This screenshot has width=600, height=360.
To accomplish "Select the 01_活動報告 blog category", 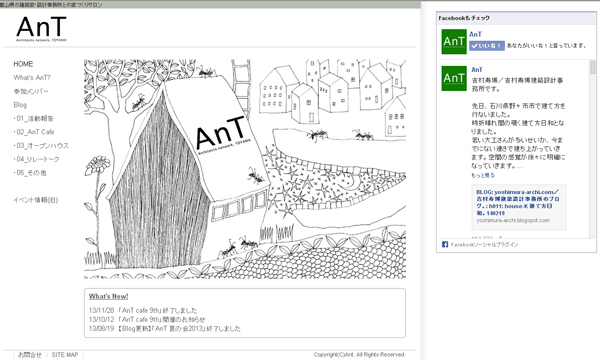I will pyautogui.click(x=34, y=119).
